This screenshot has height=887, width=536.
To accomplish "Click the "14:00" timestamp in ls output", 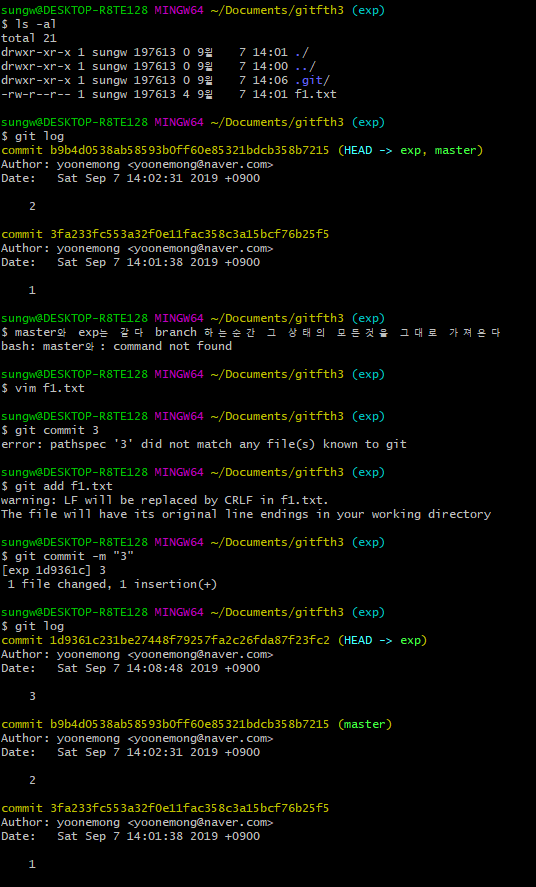I will (x=270, y=66).
